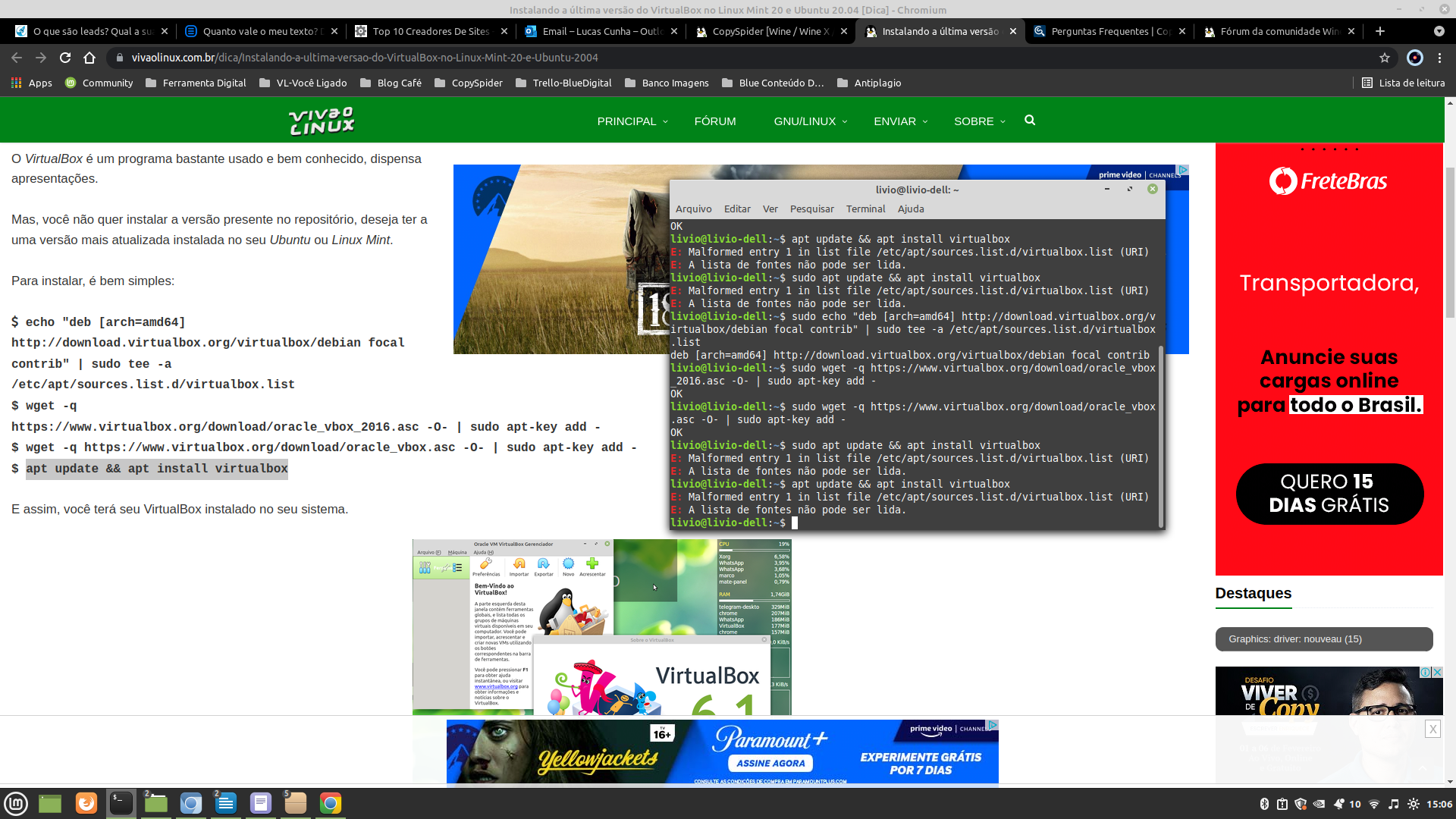Open Editar menu in terminal window
The width and height of the screenshot is (1456, 819).
pos(737,209)
